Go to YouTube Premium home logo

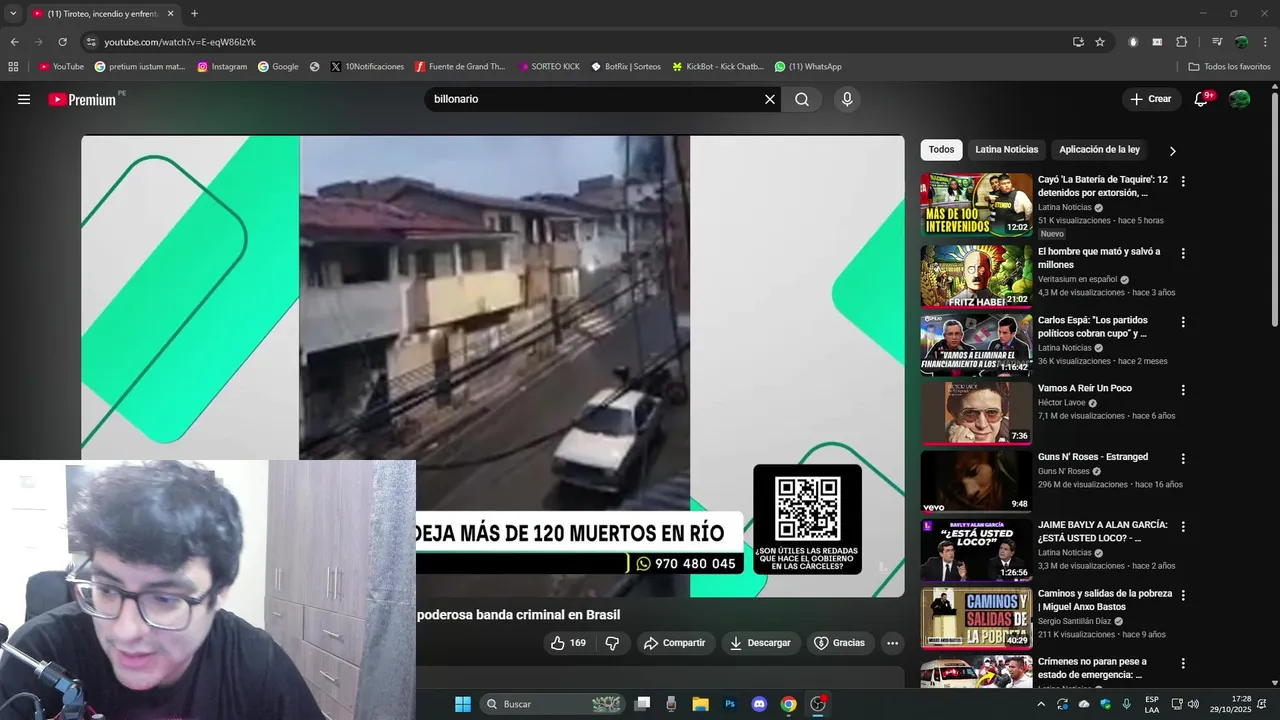tap(82, 99)
